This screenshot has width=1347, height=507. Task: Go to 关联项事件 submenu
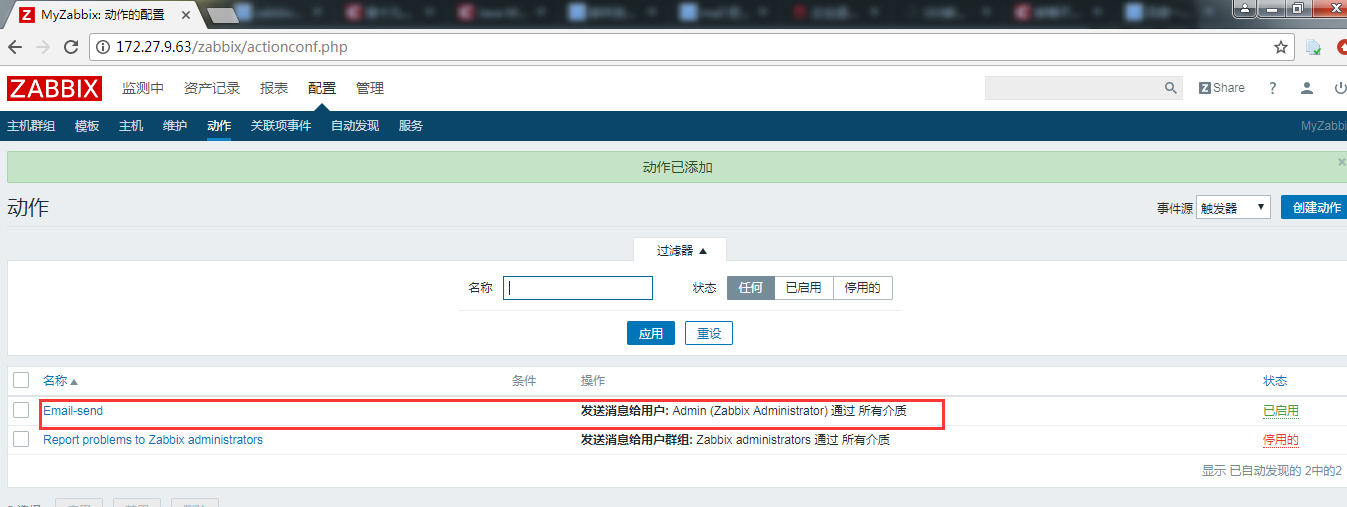pyautogui.click(x=281, y=126)
